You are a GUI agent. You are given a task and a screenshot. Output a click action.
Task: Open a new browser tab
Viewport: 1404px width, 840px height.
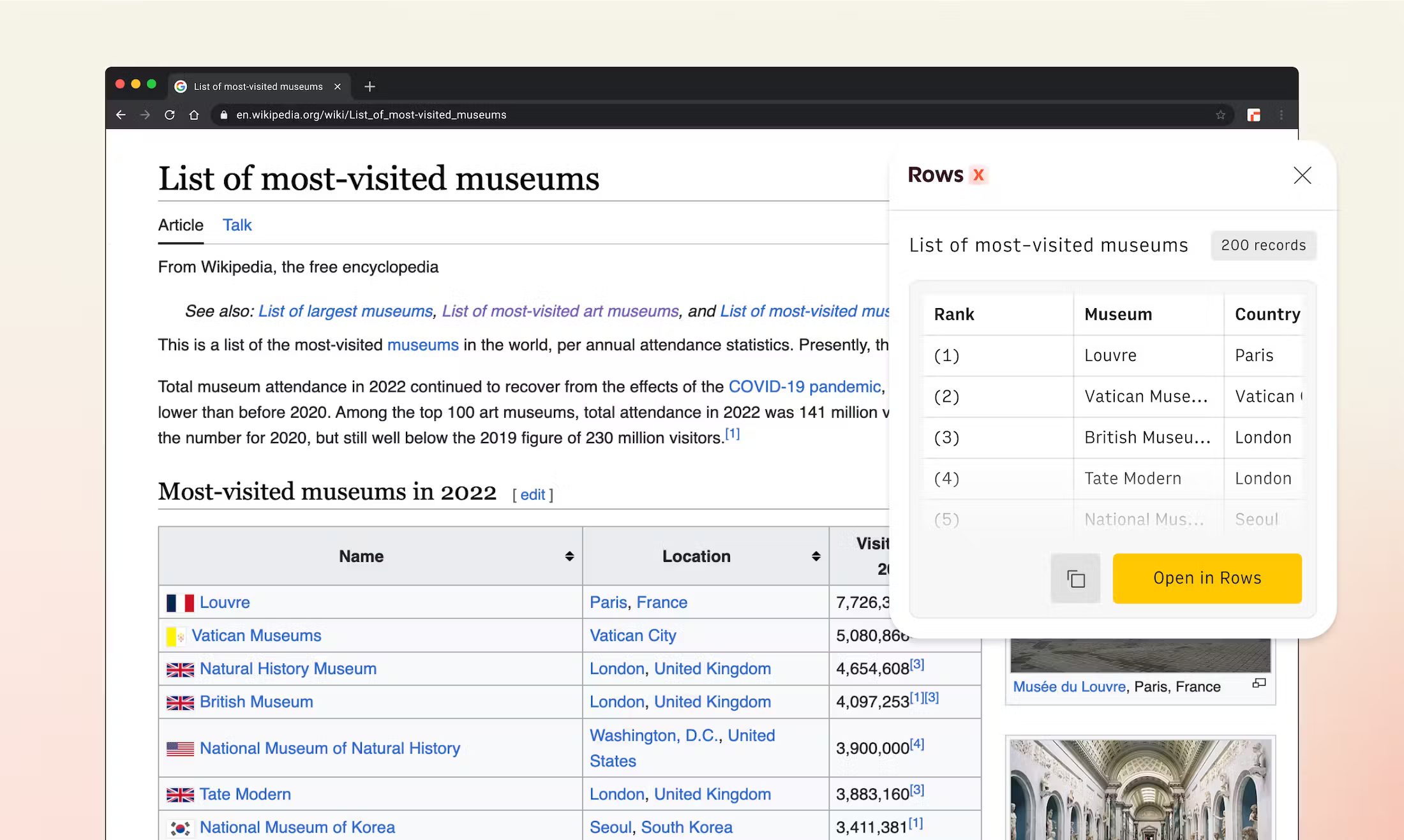click(370, 86)
